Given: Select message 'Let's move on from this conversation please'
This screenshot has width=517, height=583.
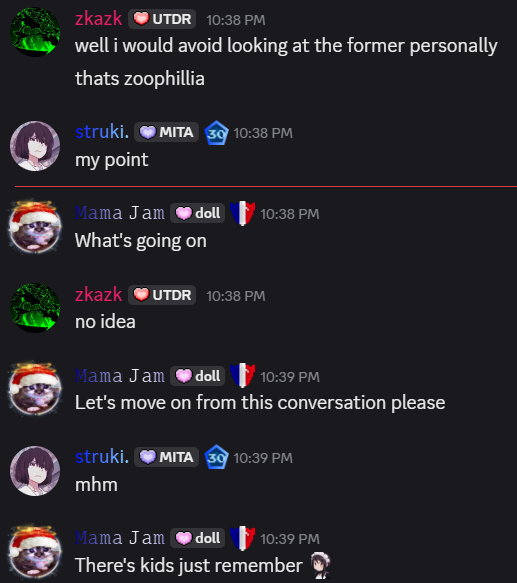Looking at the screenshot, I should [260, 402].
